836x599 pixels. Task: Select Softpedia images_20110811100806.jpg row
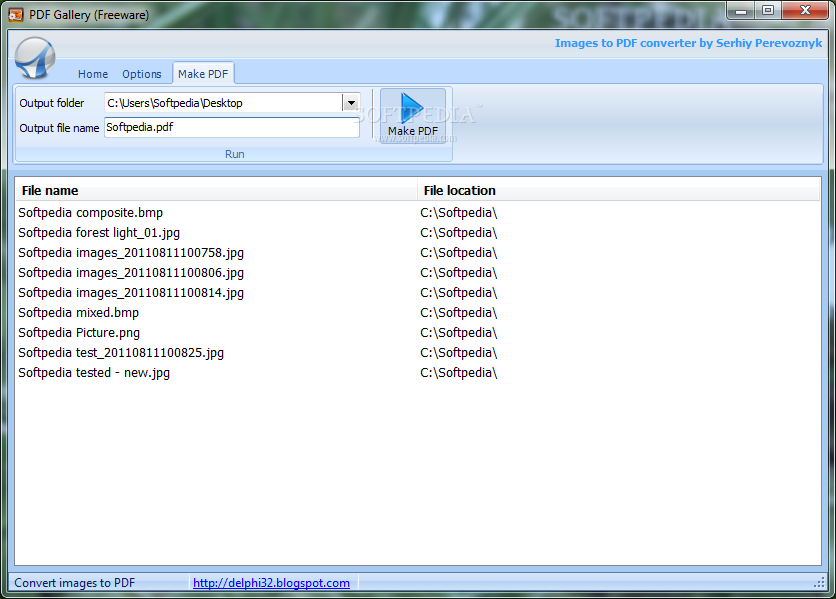(x=417, y=273)
